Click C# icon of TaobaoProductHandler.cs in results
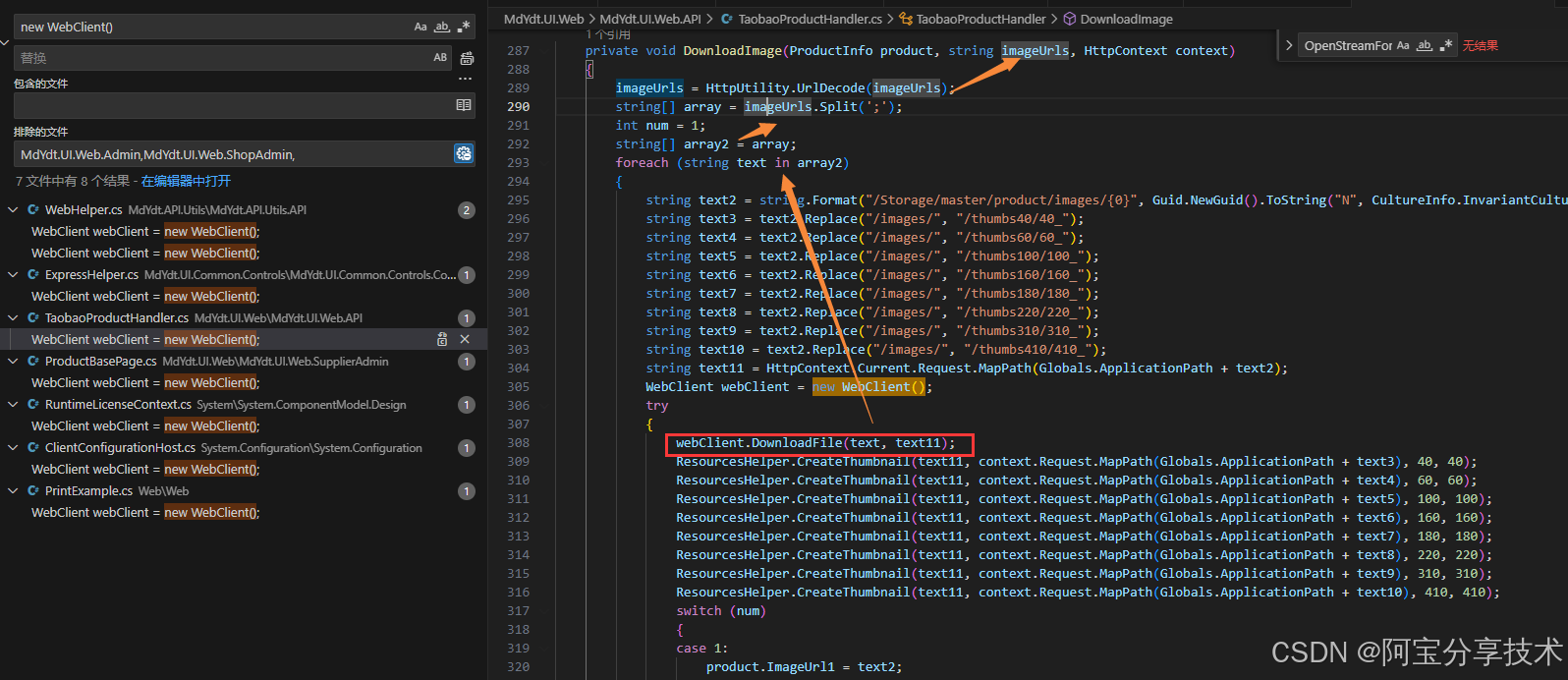Viewport: 1568px width, 680px height. 33,317
